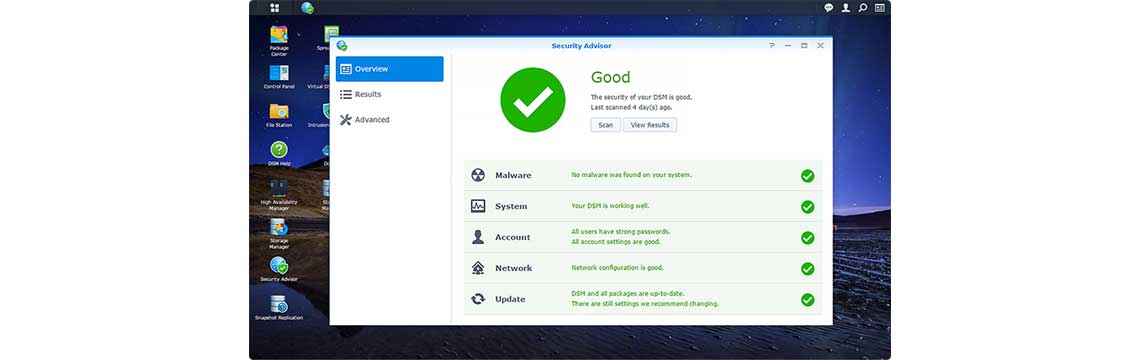Click System row green check status
Image resolution: width=1140 pixels, height=360 pixels.
tap(807, 207)
